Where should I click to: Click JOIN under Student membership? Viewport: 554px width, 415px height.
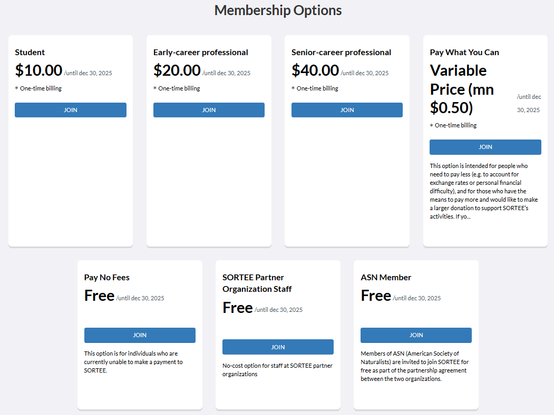(70, 110)
